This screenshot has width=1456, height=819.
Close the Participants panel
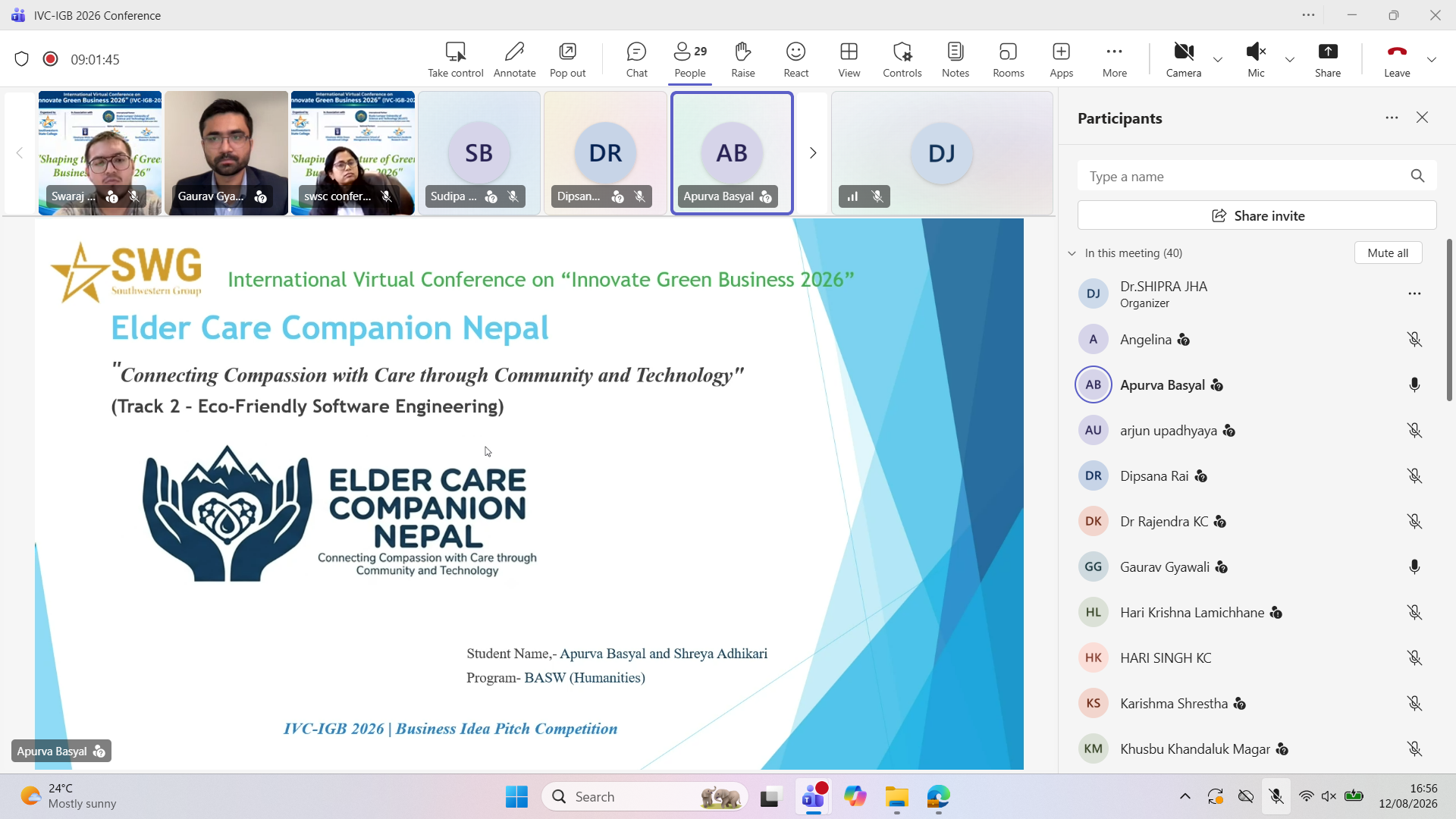click(1423, 118)
